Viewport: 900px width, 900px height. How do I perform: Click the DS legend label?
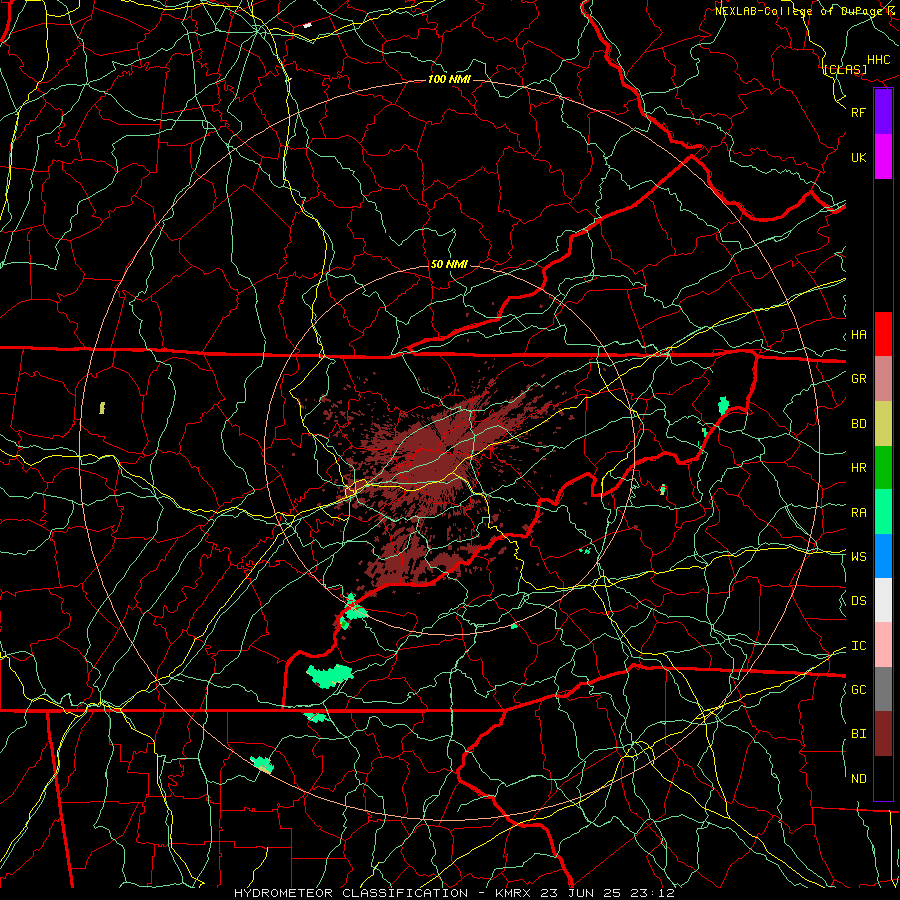pyautogui.click(x=859, y=601)
